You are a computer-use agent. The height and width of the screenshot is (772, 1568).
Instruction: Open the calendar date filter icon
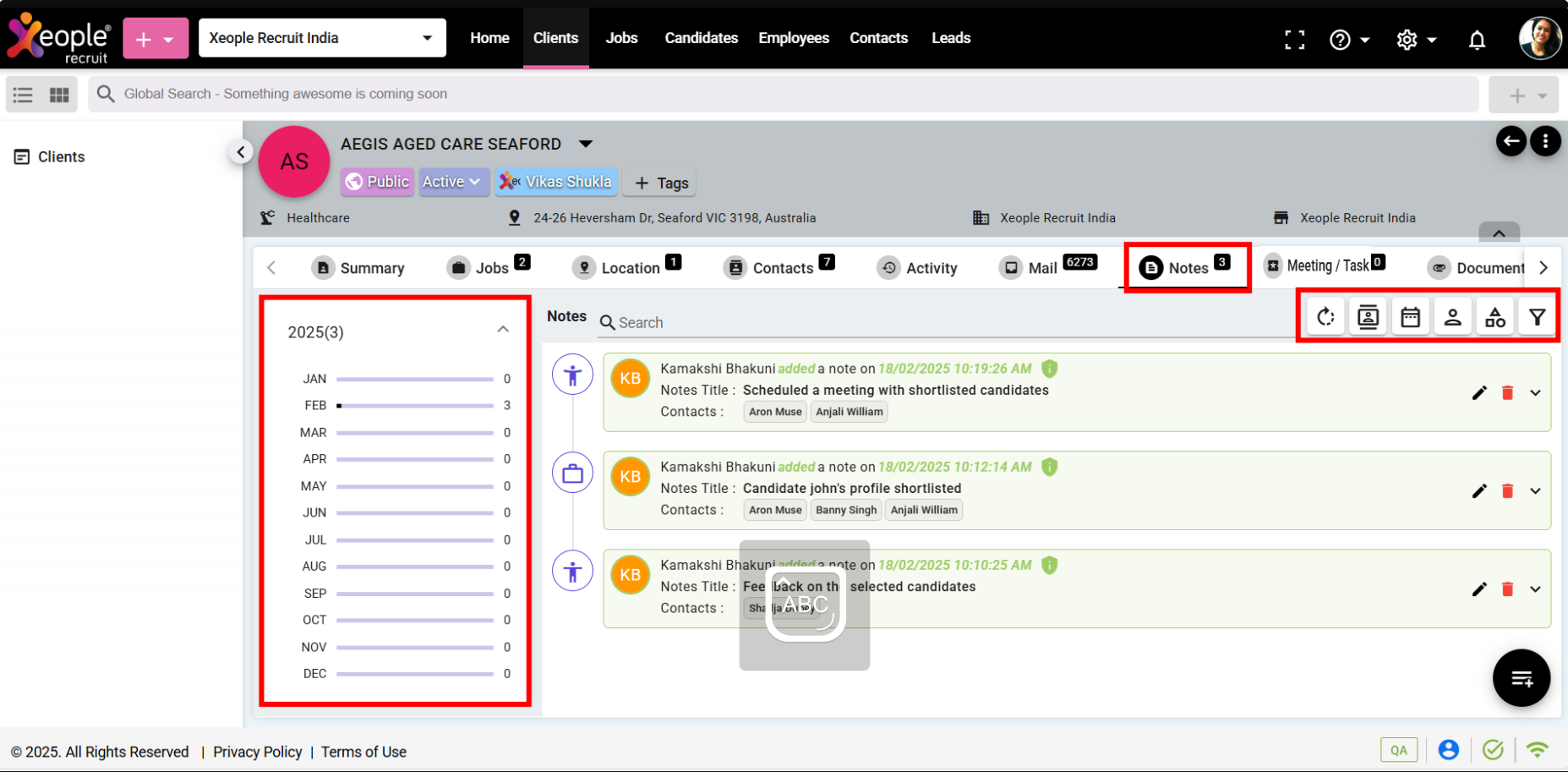tap(1410, 317)
